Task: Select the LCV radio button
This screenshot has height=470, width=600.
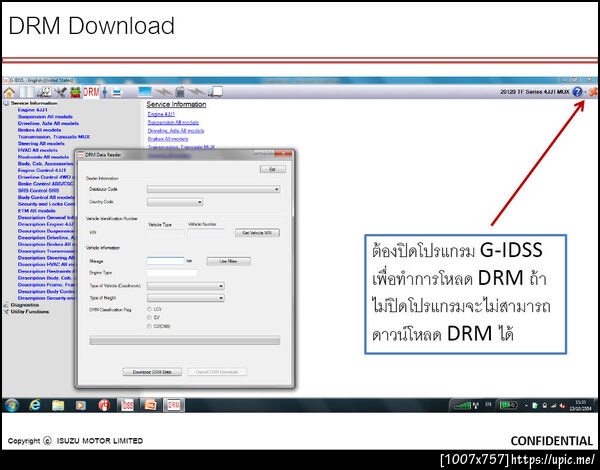Action: click(x=149, y=309)
